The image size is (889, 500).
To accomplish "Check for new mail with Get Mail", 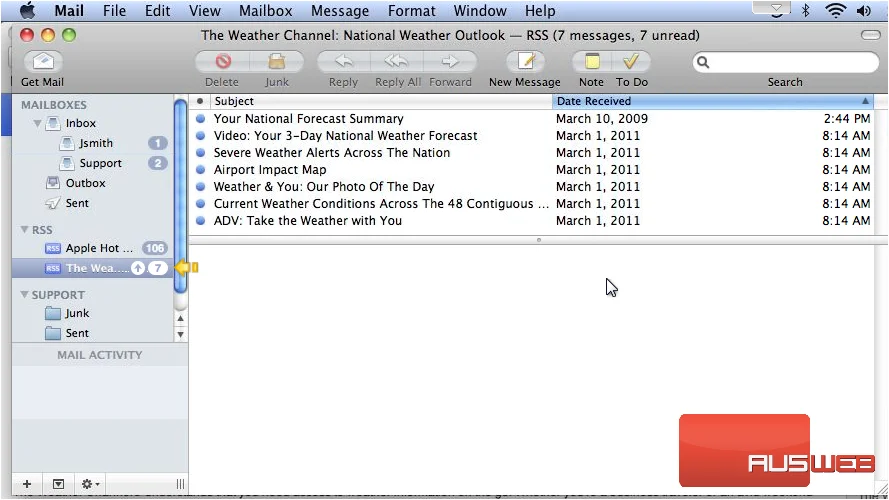I will [43, 61].
